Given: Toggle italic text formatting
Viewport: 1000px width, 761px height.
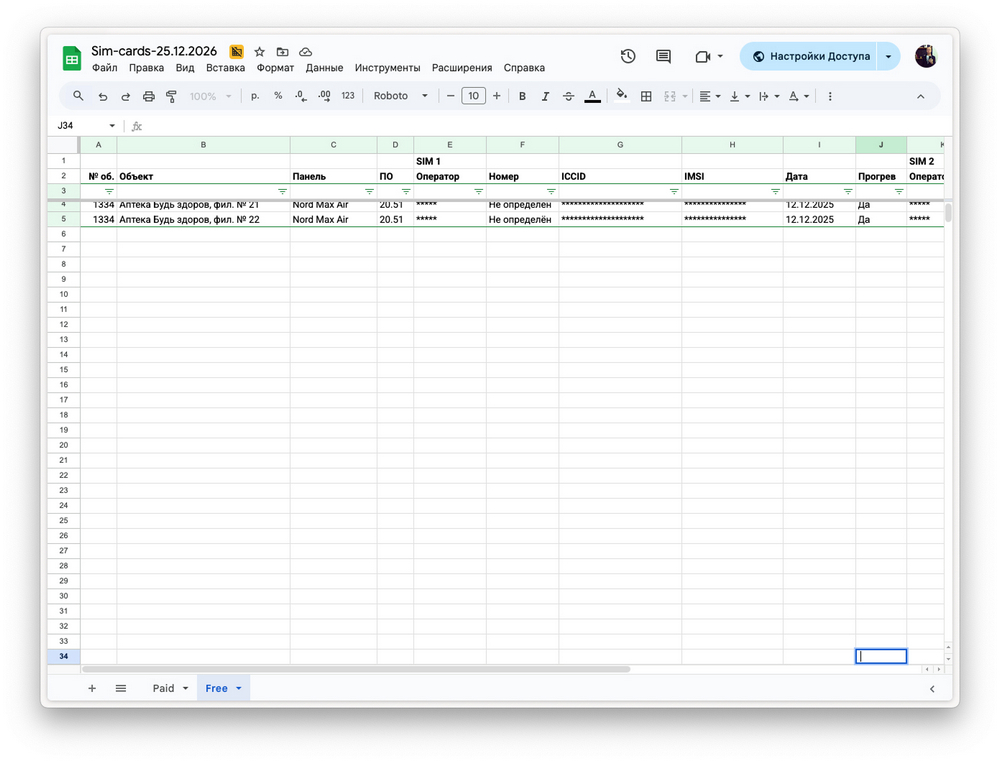Looking at the screenshot, I should click(x=545, y=96).
